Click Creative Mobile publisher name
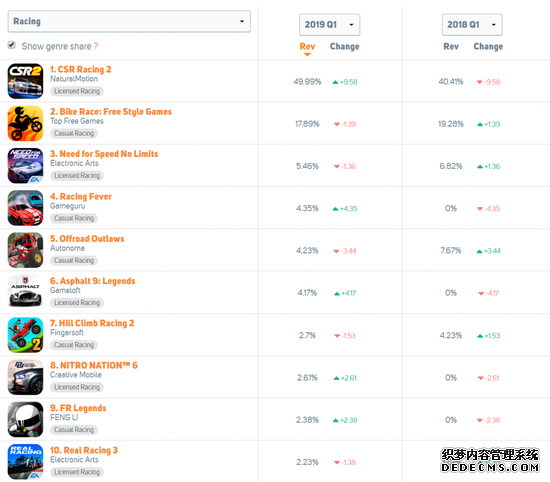 pyautogui.click(x=76, y=375)
